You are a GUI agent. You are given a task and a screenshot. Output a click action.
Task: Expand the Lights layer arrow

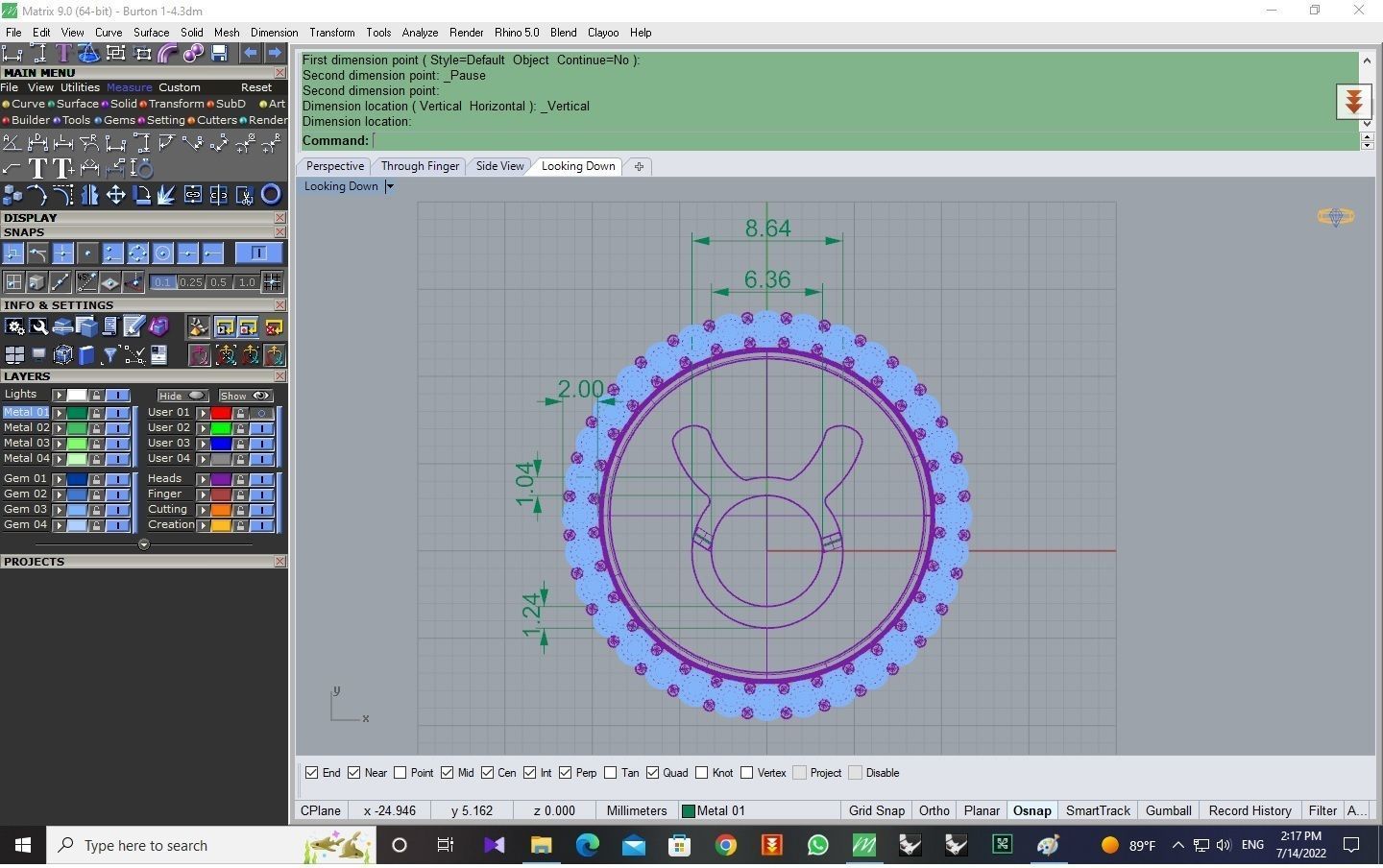(60, 396)
